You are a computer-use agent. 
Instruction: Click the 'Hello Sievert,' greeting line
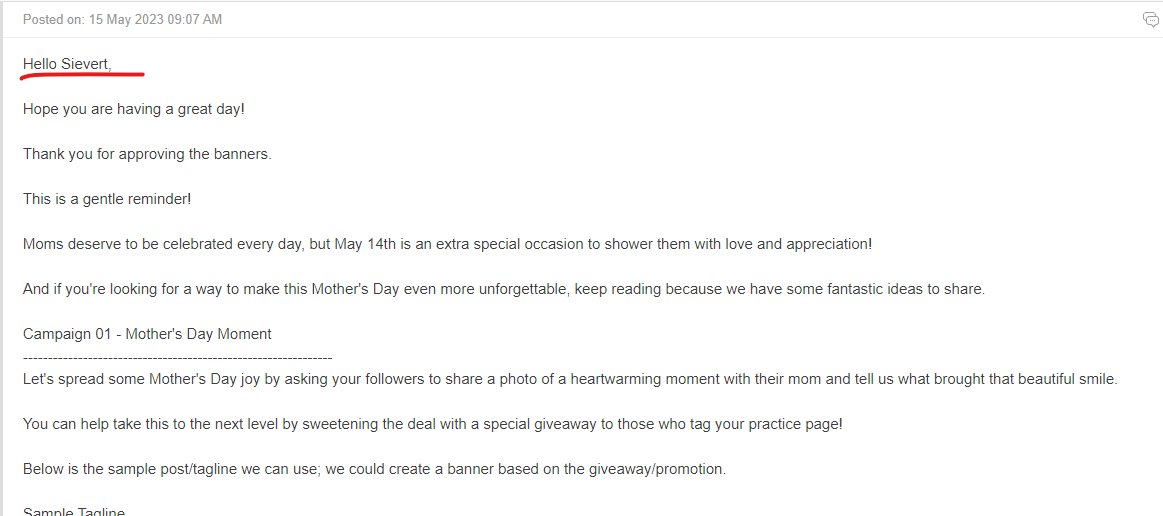(x=67, y=64)
